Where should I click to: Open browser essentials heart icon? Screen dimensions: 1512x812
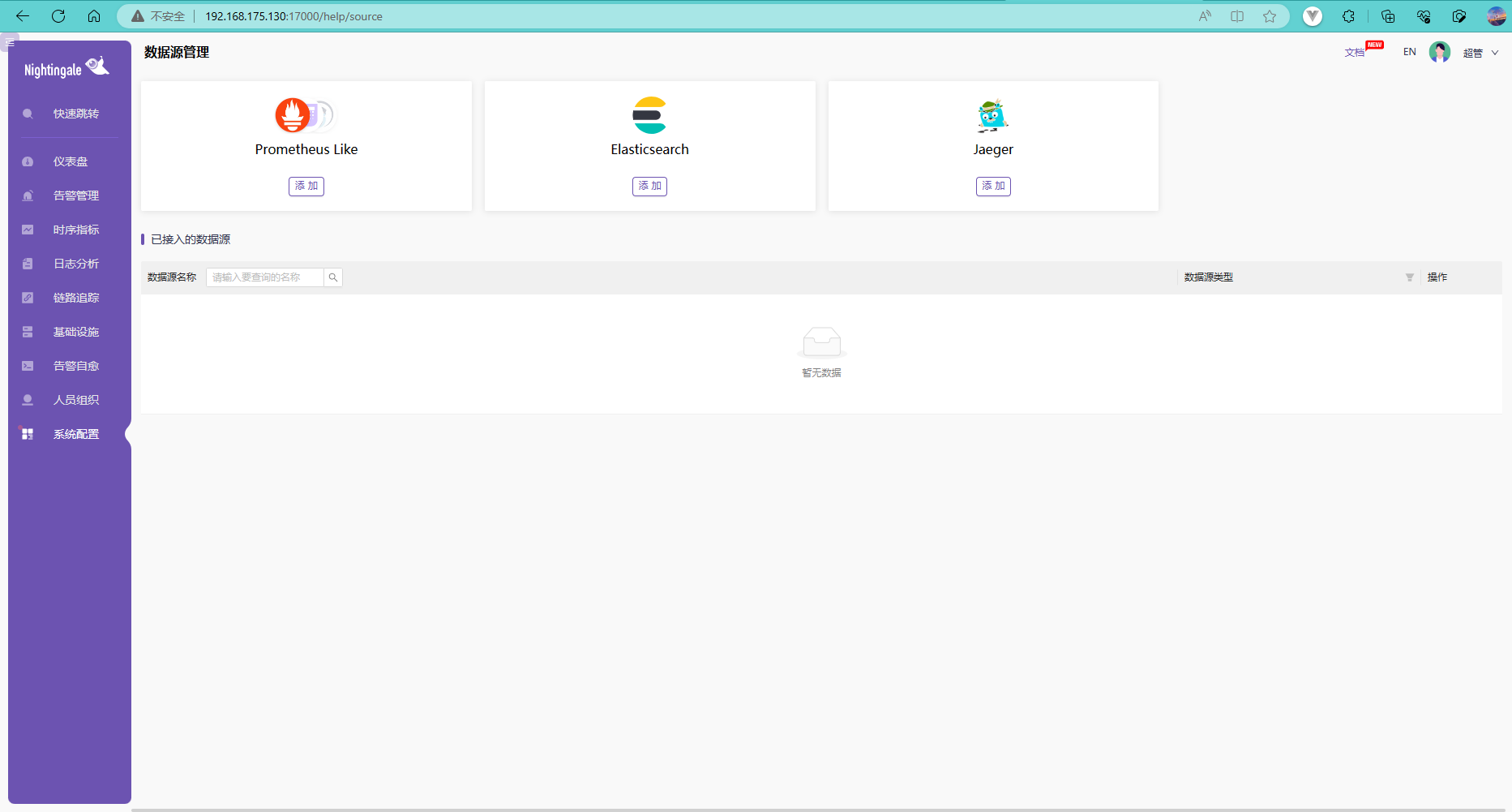tap(1424, 16)
